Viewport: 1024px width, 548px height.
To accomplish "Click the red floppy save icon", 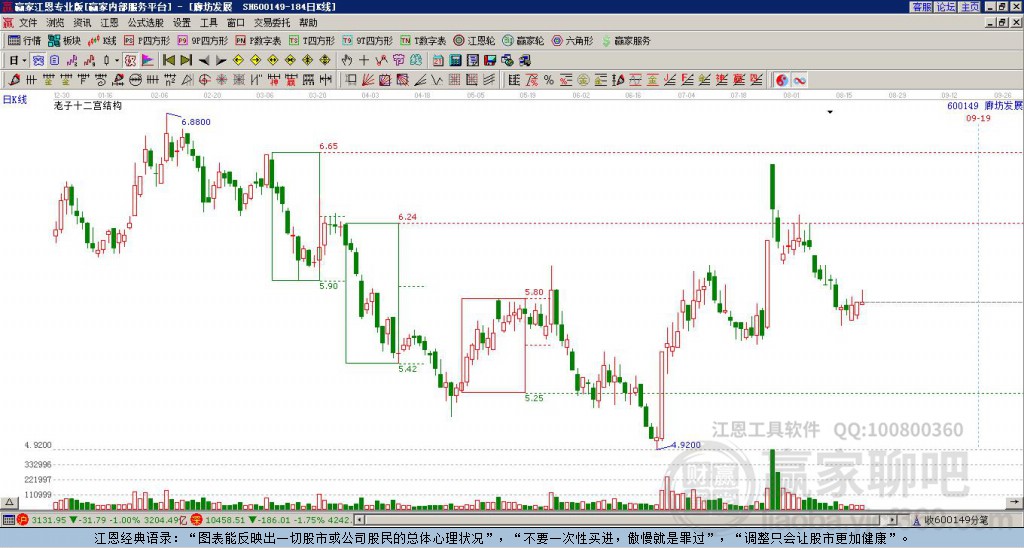I will tap(490, 61).
